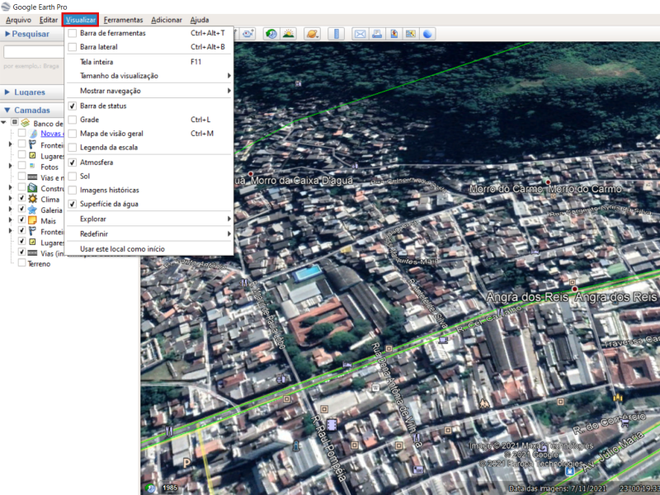Toggle sunlight toolbar icon

pyautogui.click(x=289, y=34)
